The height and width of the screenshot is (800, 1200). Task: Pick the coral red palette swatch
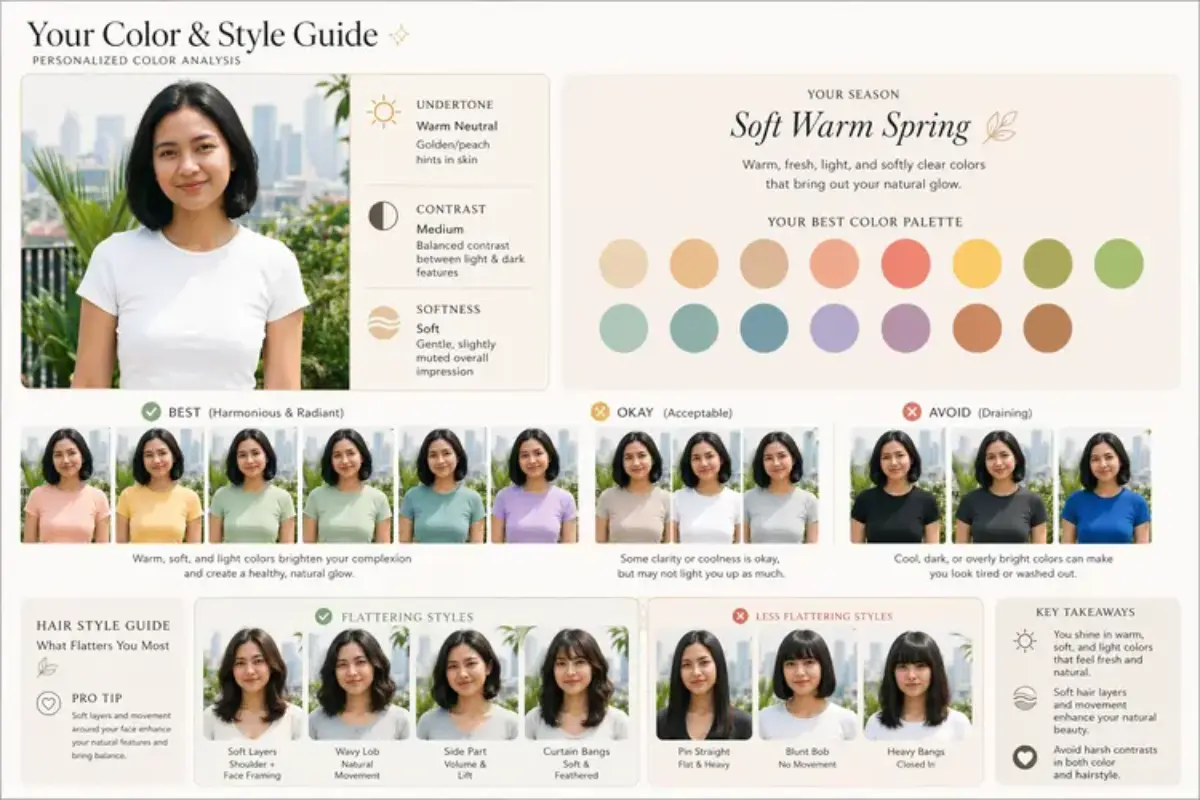[906, 264]
